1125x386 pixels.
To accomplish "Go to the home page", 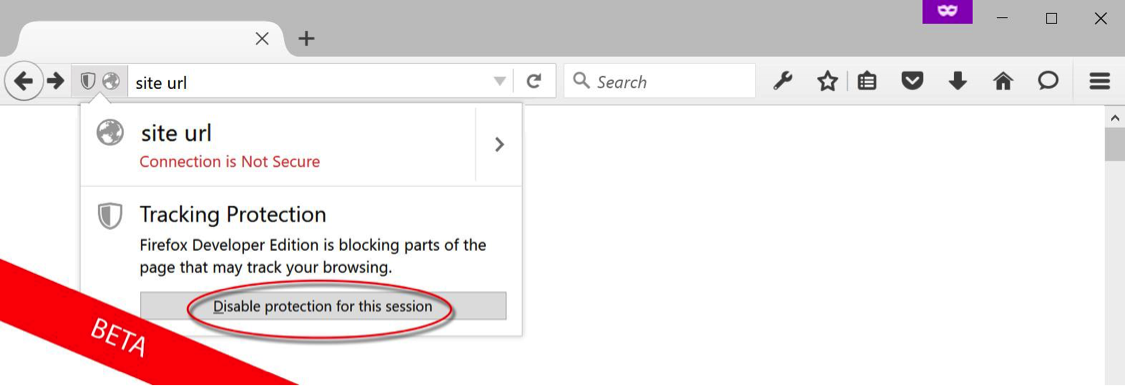I will click(1002, 81).
